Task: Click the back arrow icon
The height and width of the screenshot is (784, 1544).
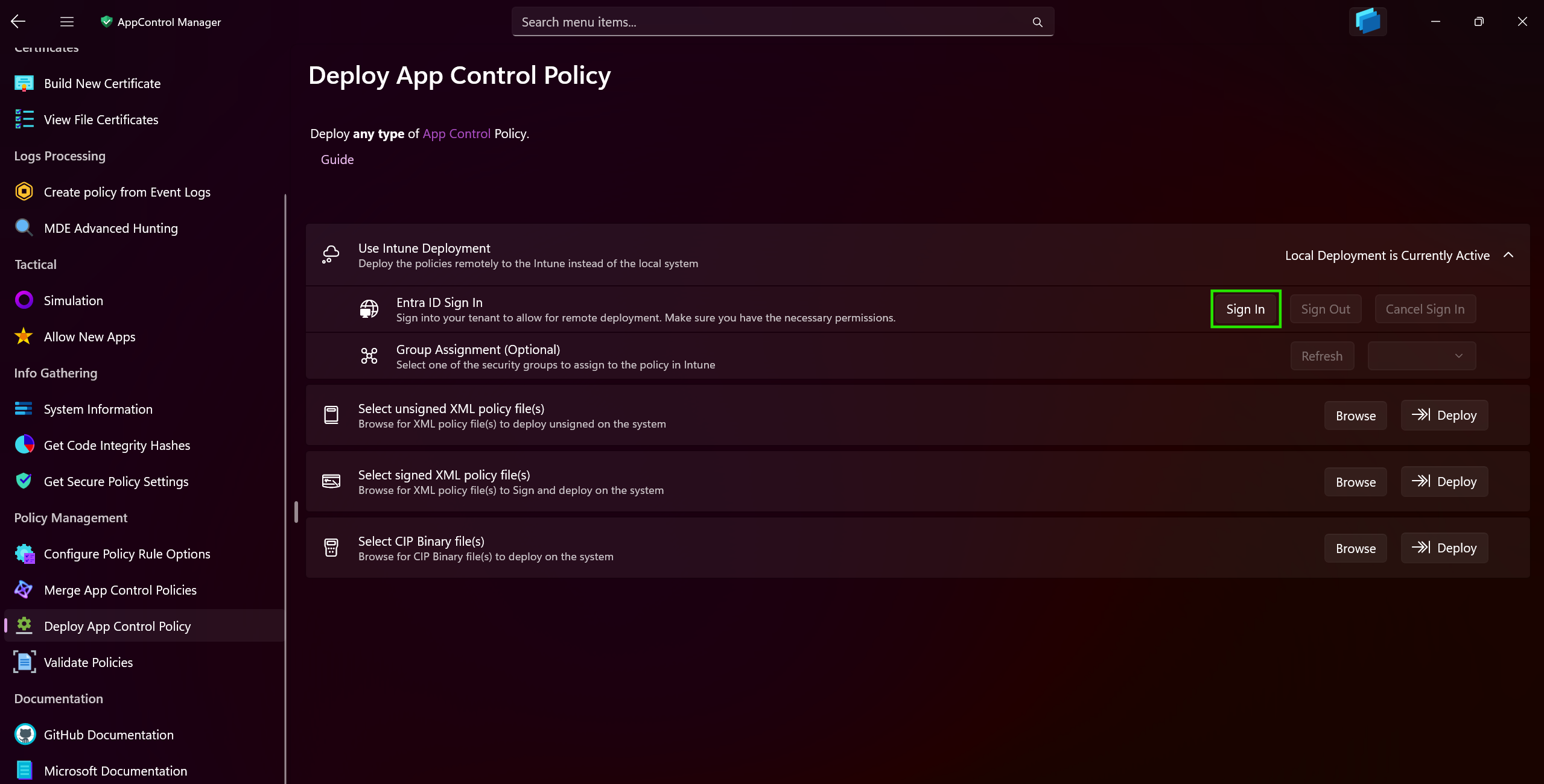Action: [x=18, y=22]
